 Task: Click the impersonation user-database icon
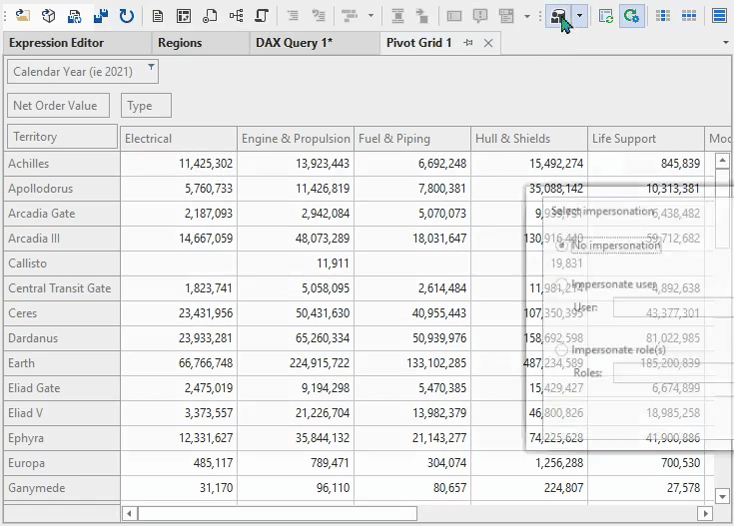(558, 16)
